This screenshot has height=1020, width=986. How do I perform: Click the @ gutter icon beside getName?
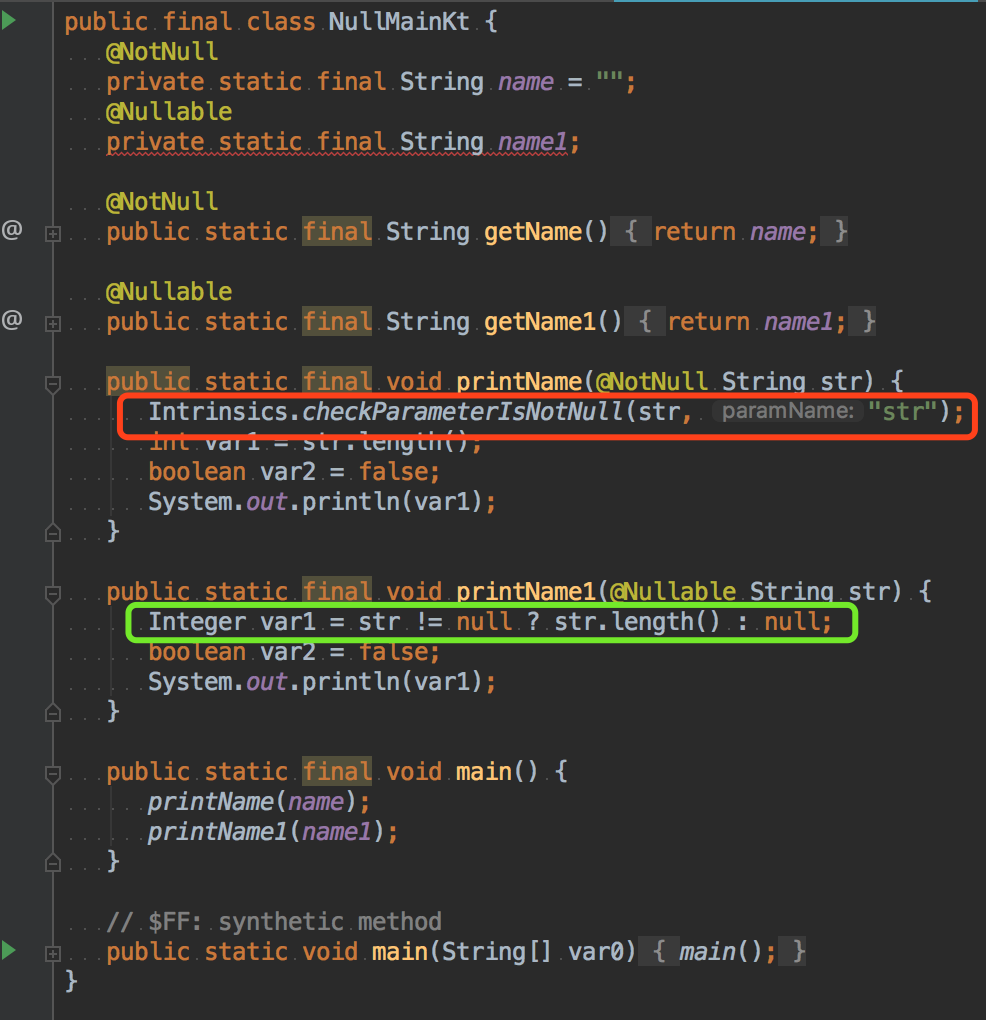point(12,231)
